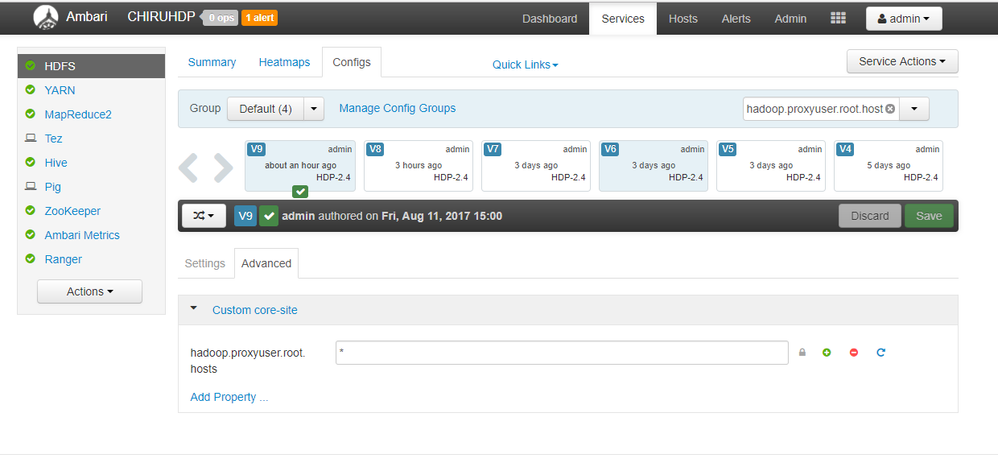
Task: Click the Custom core-site heading link
Action: pos(255,310)
